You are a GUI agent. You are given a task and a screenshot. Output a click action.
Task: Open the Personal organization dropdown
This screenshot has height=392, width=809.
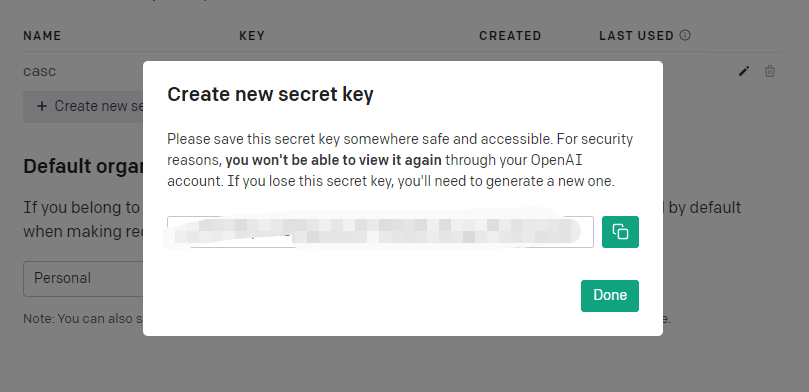tap(83, 279)
